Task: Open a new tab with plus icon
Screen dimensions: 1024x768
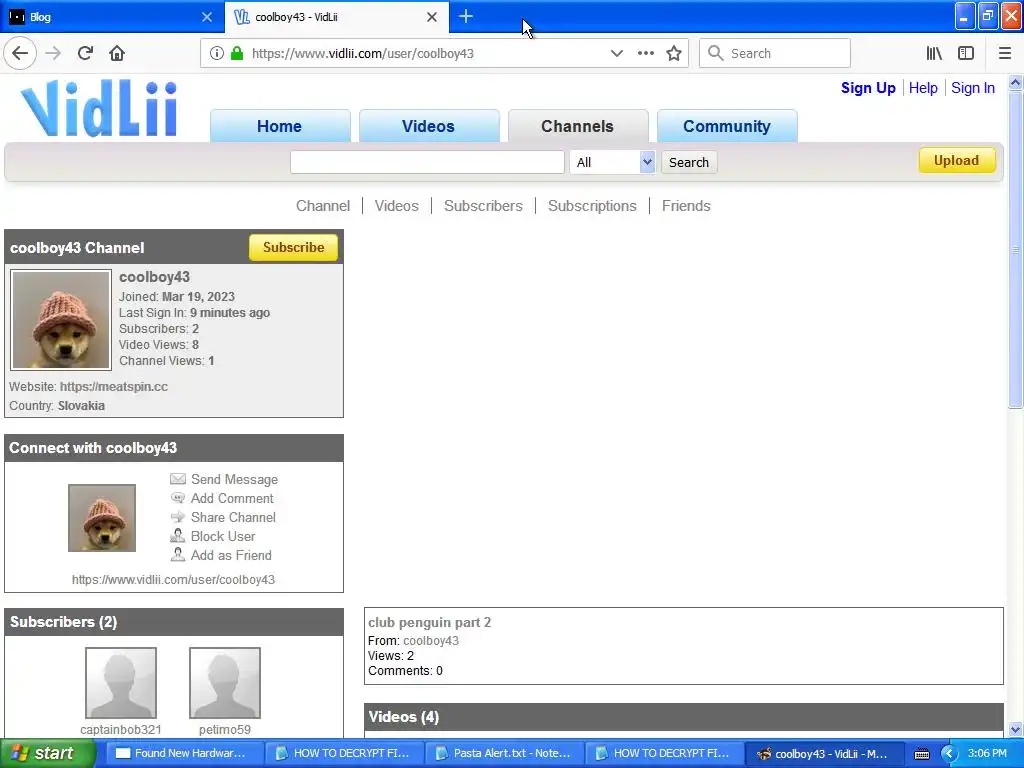Action: (x=466, y=16)
